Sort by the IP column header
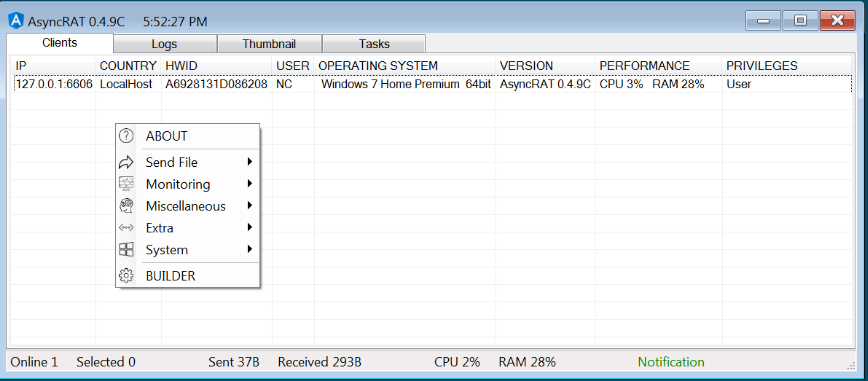Viewport: 868px width, 381px height. [x=53, y=65]
